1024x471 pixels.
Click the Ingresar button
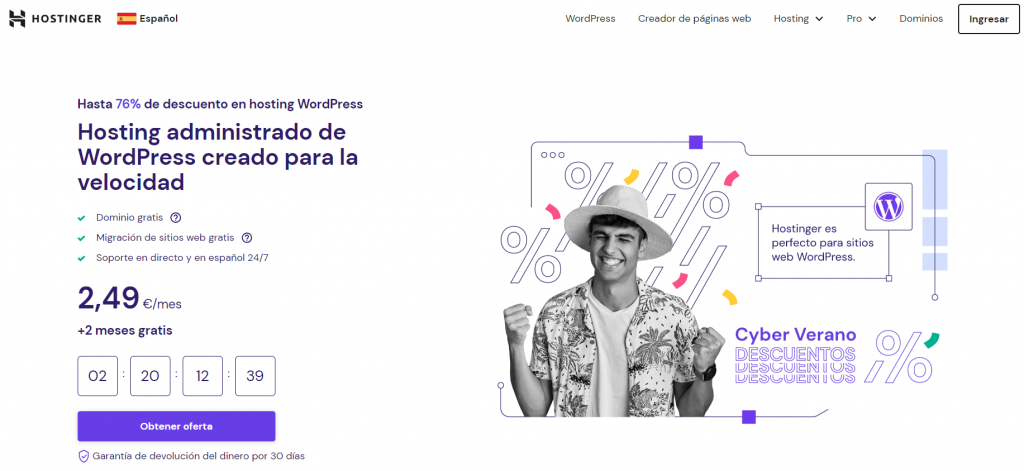click(x=989, y=19)
